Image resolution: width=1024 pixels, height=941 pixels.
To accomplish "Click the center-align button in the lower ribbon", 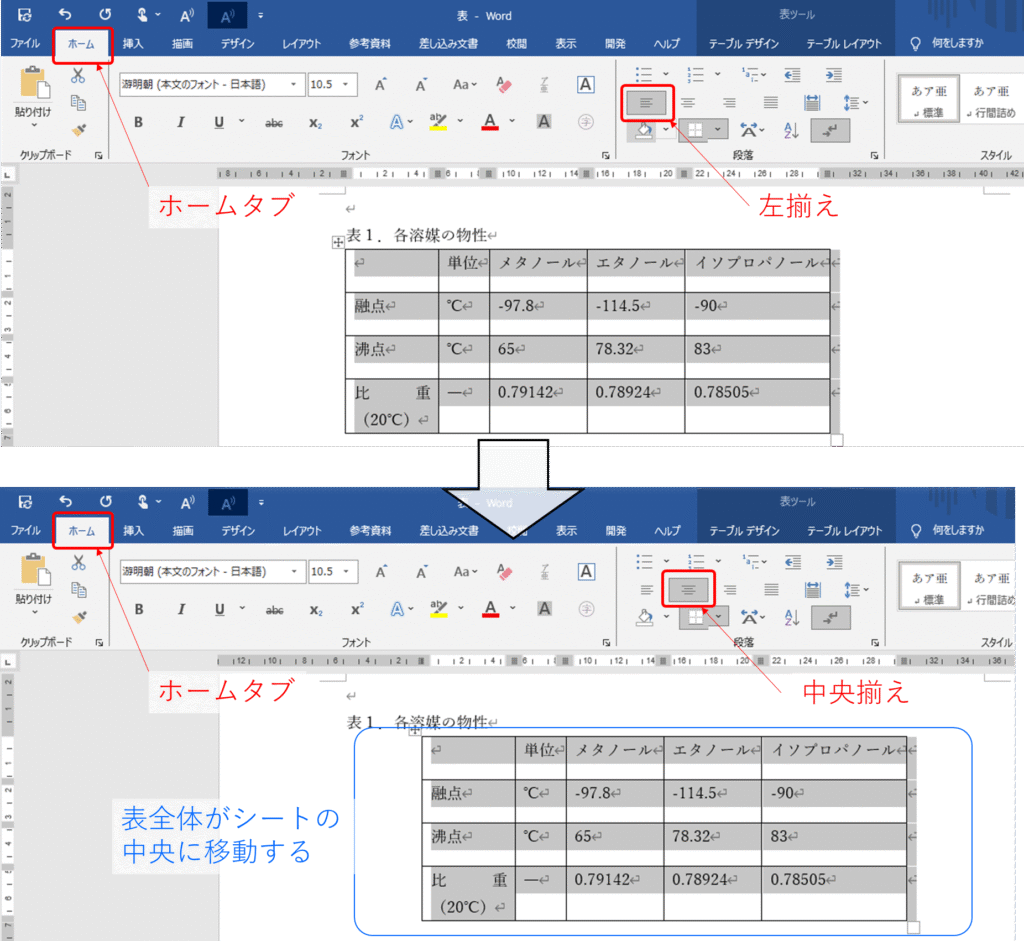I will pos(688,590).
